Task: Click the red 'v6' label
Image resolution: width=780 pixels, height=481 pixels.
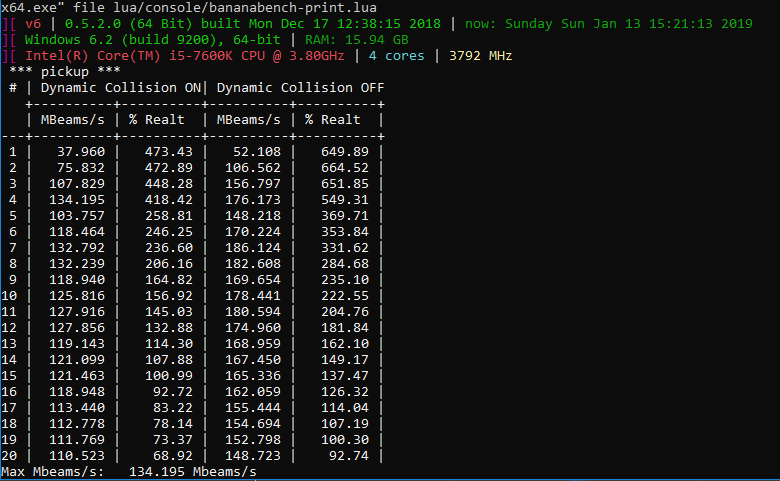Action: [x=33, y=24]
